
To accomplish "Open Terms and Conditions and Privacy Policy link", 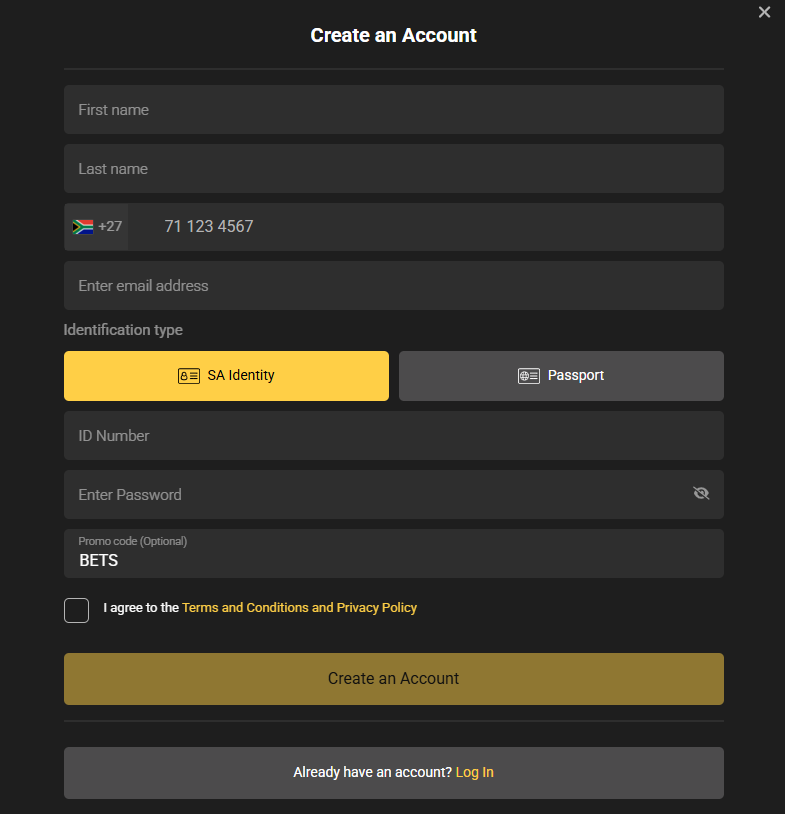I will tap(299, 608).
